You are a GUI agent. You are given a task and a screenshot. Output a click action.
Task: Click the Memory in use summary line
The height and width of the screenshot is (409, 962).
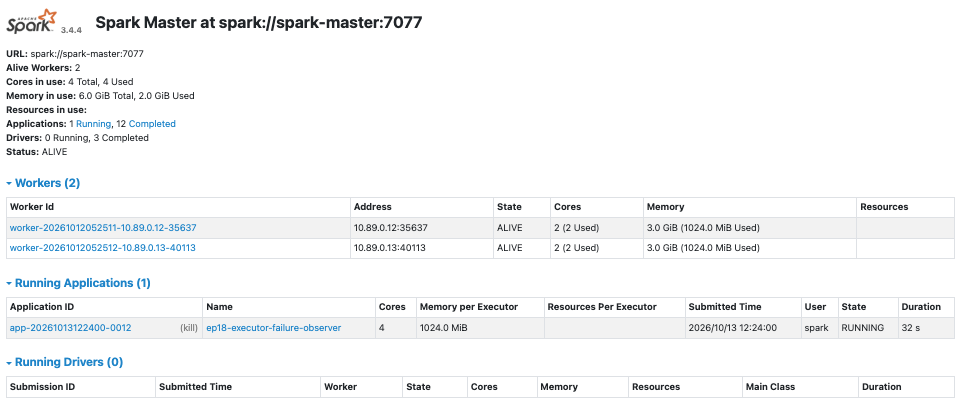[x=101, y=96]
